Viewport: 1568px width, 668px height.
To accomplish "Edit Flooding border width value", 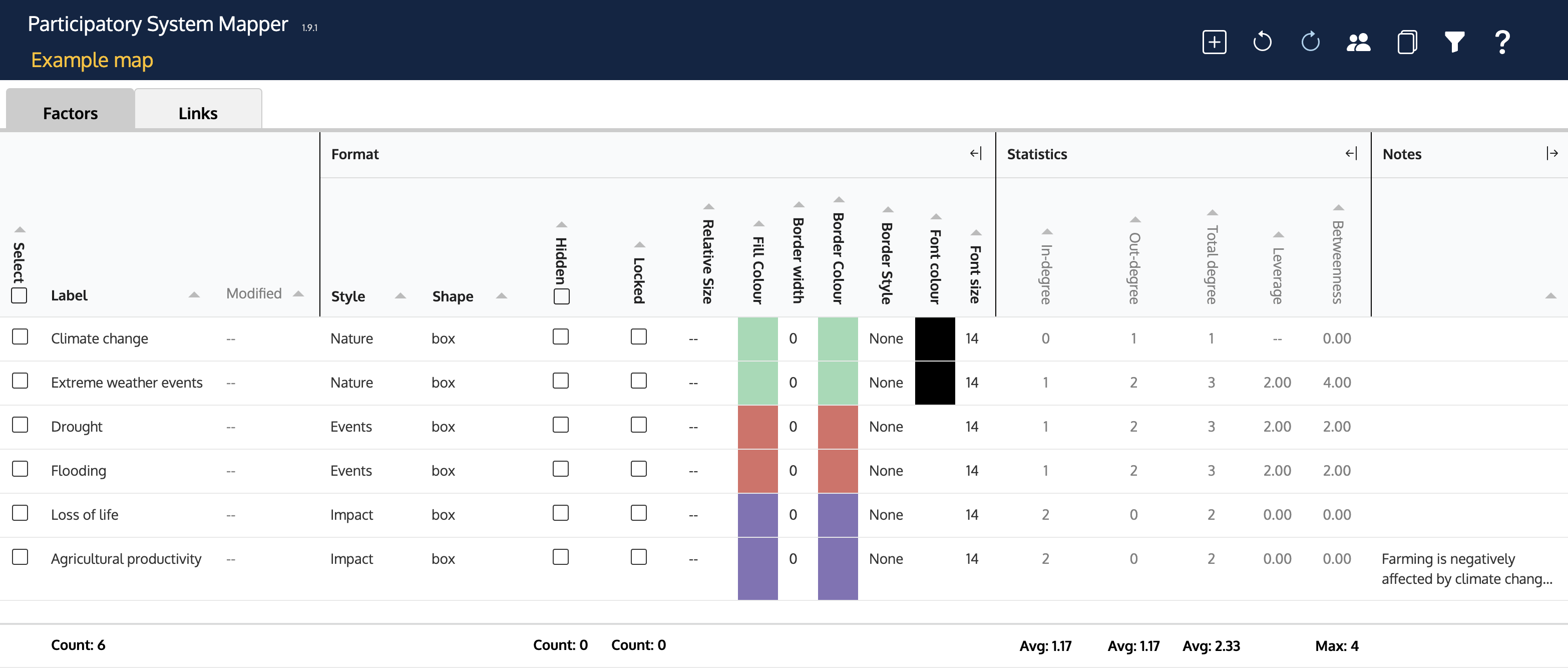I will (793, 471).
